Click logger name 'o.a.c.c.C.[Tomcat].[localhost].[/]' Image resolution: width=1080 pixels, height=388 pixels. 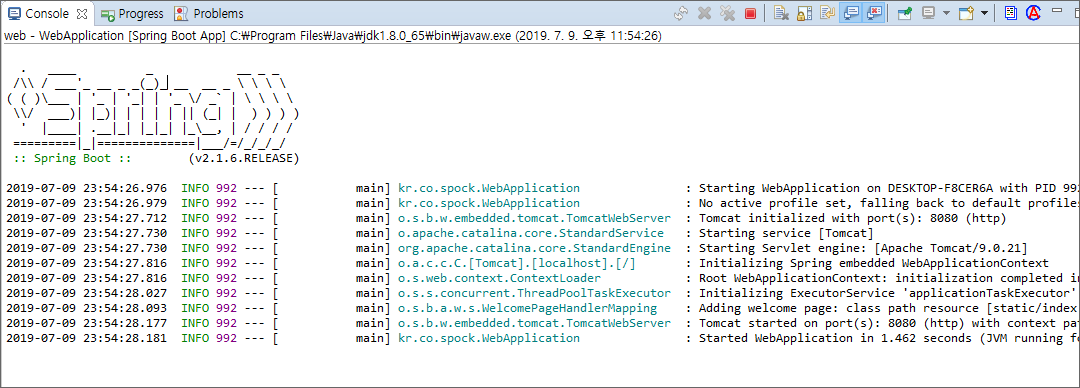517,263
